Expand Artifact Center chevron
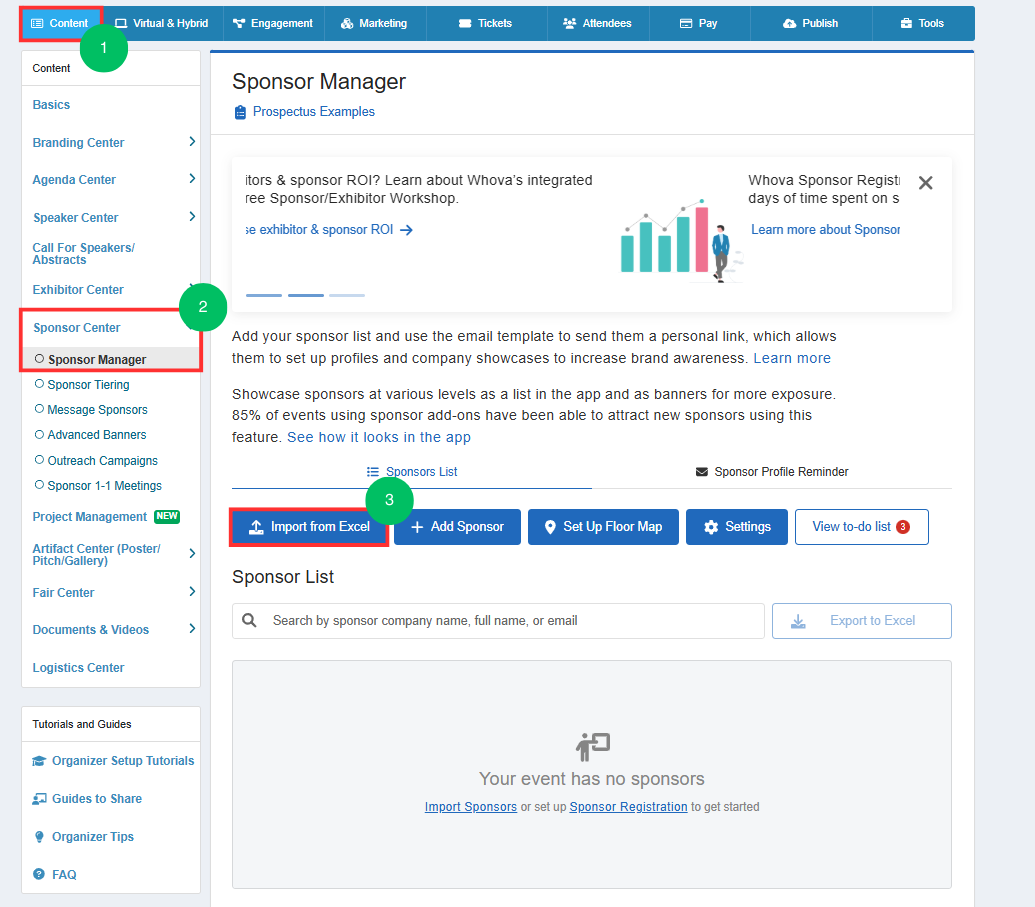The image size is (1035, 907). click(x=192, y=554)
